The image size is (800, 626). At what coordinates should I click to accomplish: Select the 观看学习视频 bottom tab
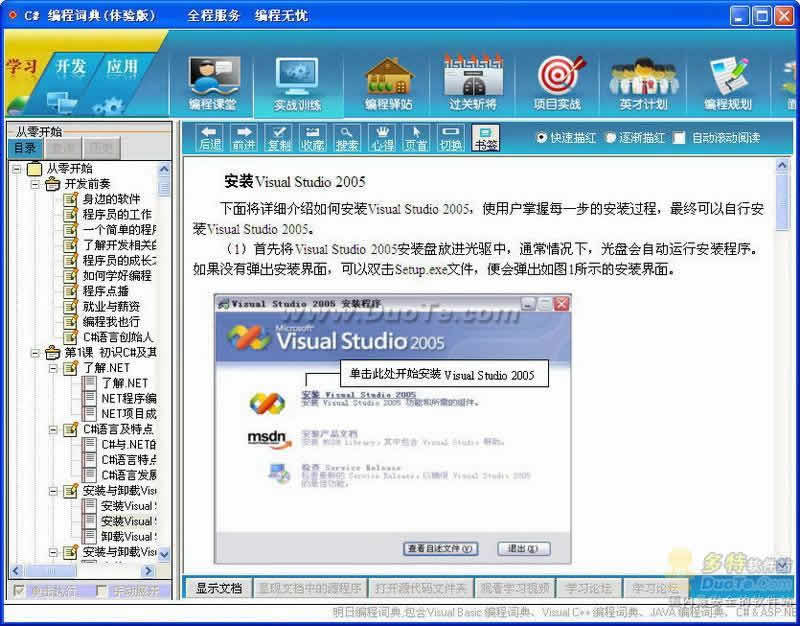click(x=515, y=588)
